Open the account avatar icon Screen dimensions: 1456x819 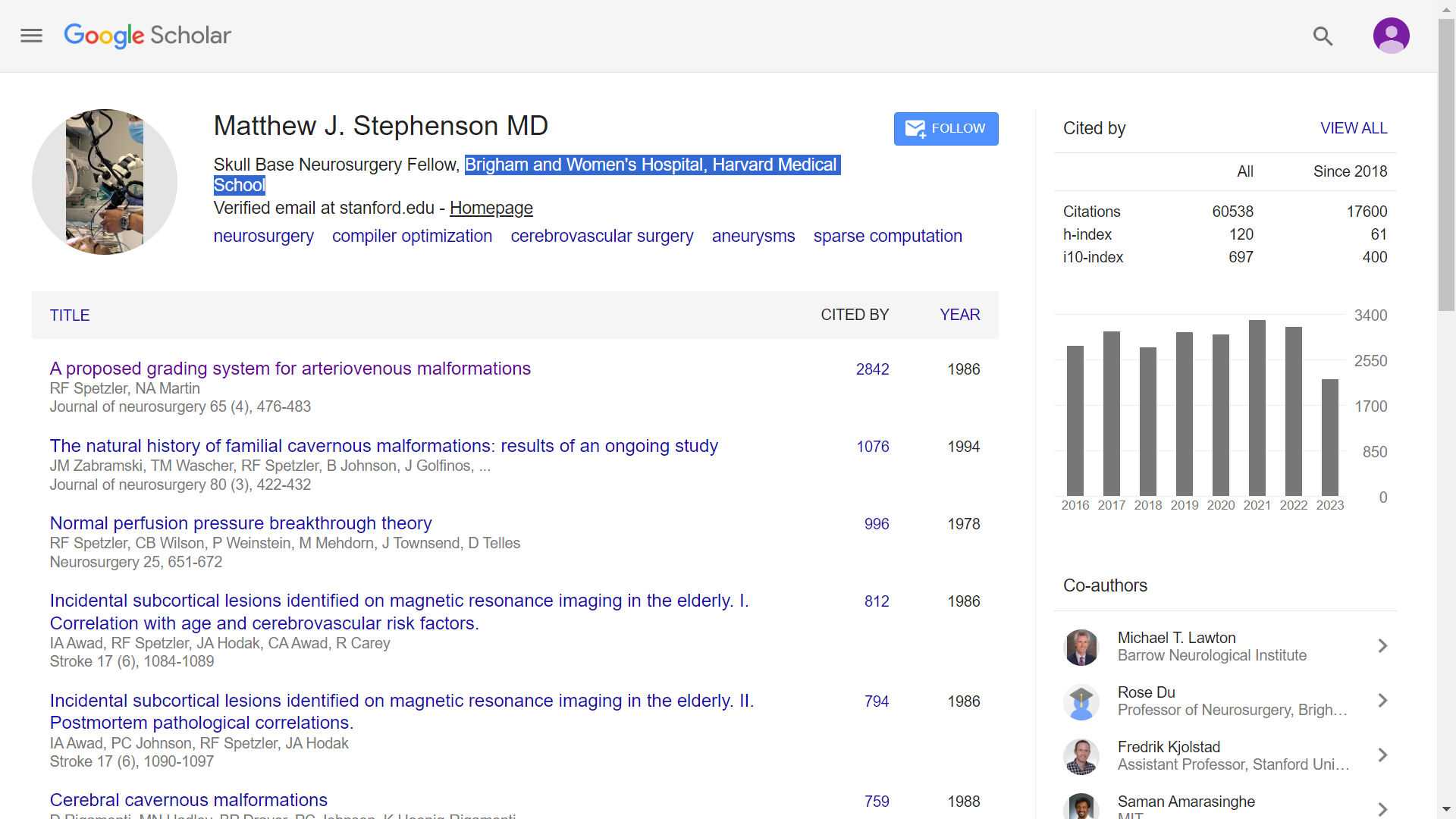1391,36
